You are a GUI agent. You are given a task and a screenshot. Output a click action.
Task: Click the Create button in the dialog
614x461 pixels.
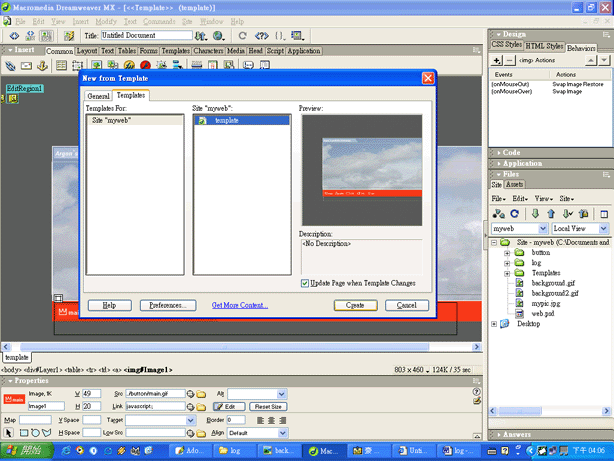(x=356, y=305)
